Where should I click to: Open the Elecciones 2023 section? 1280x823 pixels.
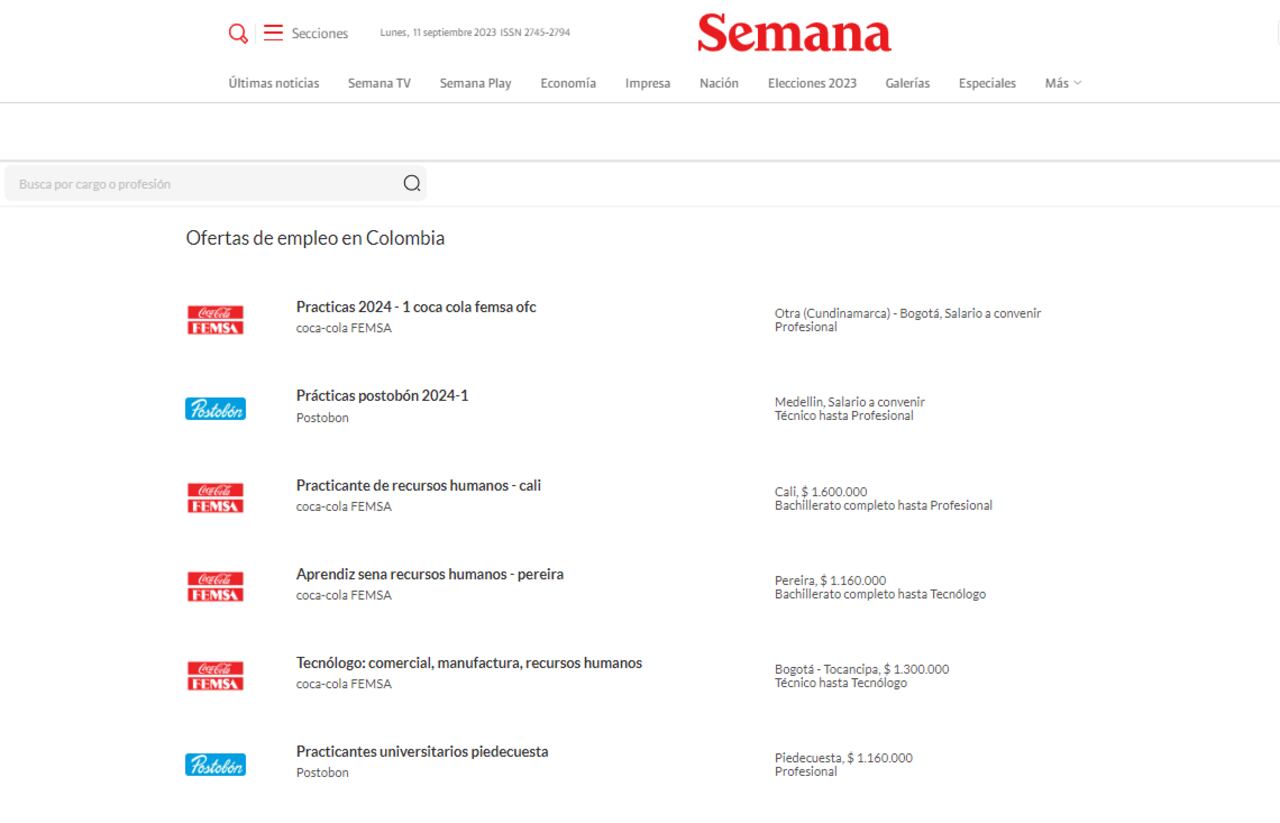click(811, 83)
